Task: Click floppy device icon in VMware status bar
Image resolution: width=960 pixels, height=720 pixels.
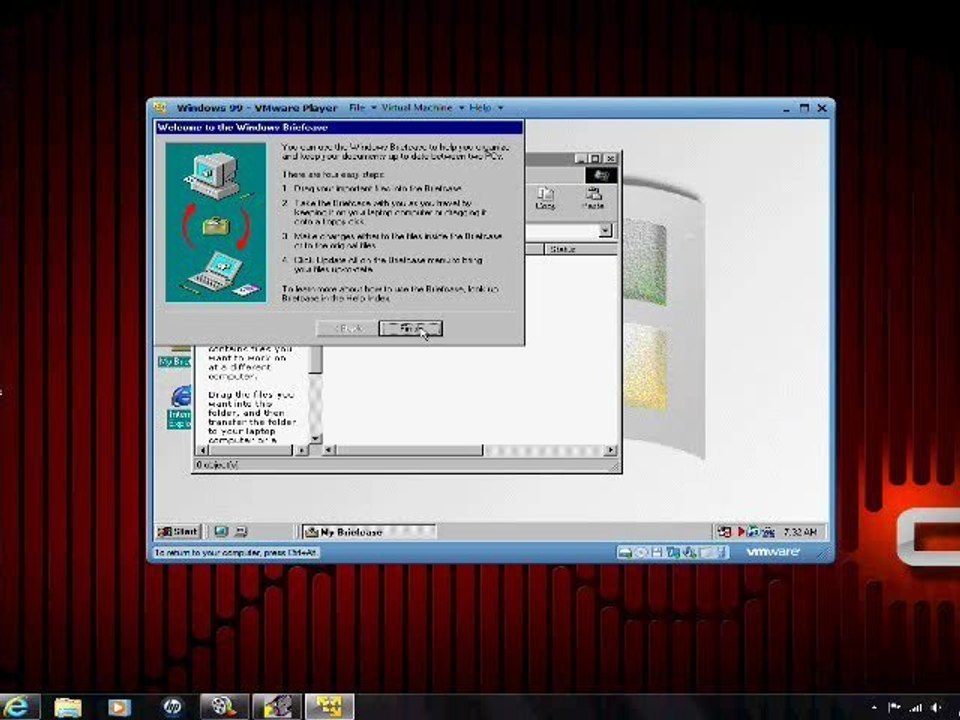Action: (657, 552)
